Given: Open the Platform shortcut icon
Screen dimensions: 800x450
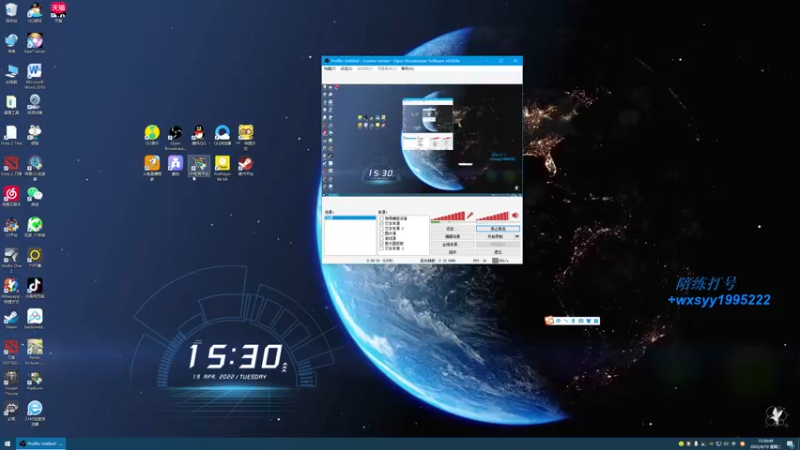Looking at the screenshot, I should point(34,380).
